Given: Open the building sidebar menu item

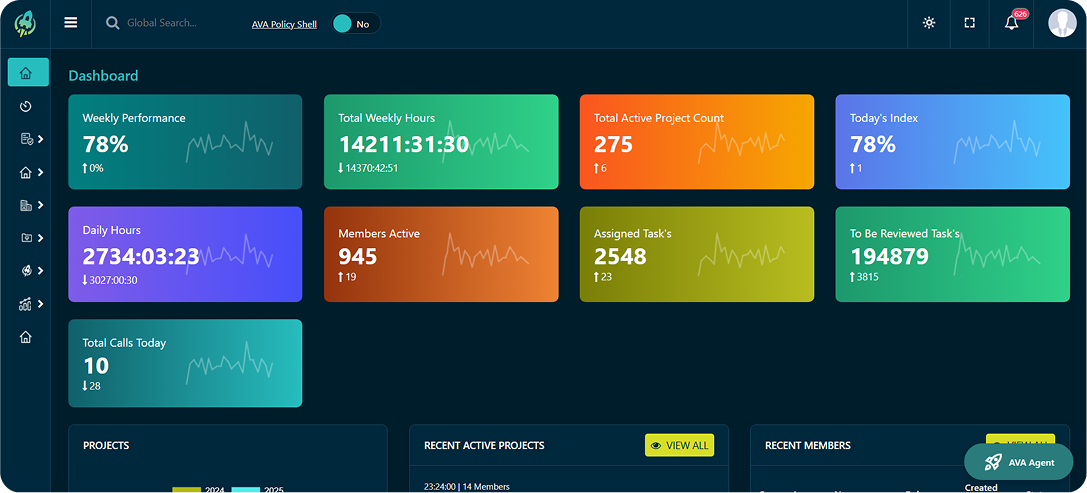Looking at the screenshot, I should (31, 205).
